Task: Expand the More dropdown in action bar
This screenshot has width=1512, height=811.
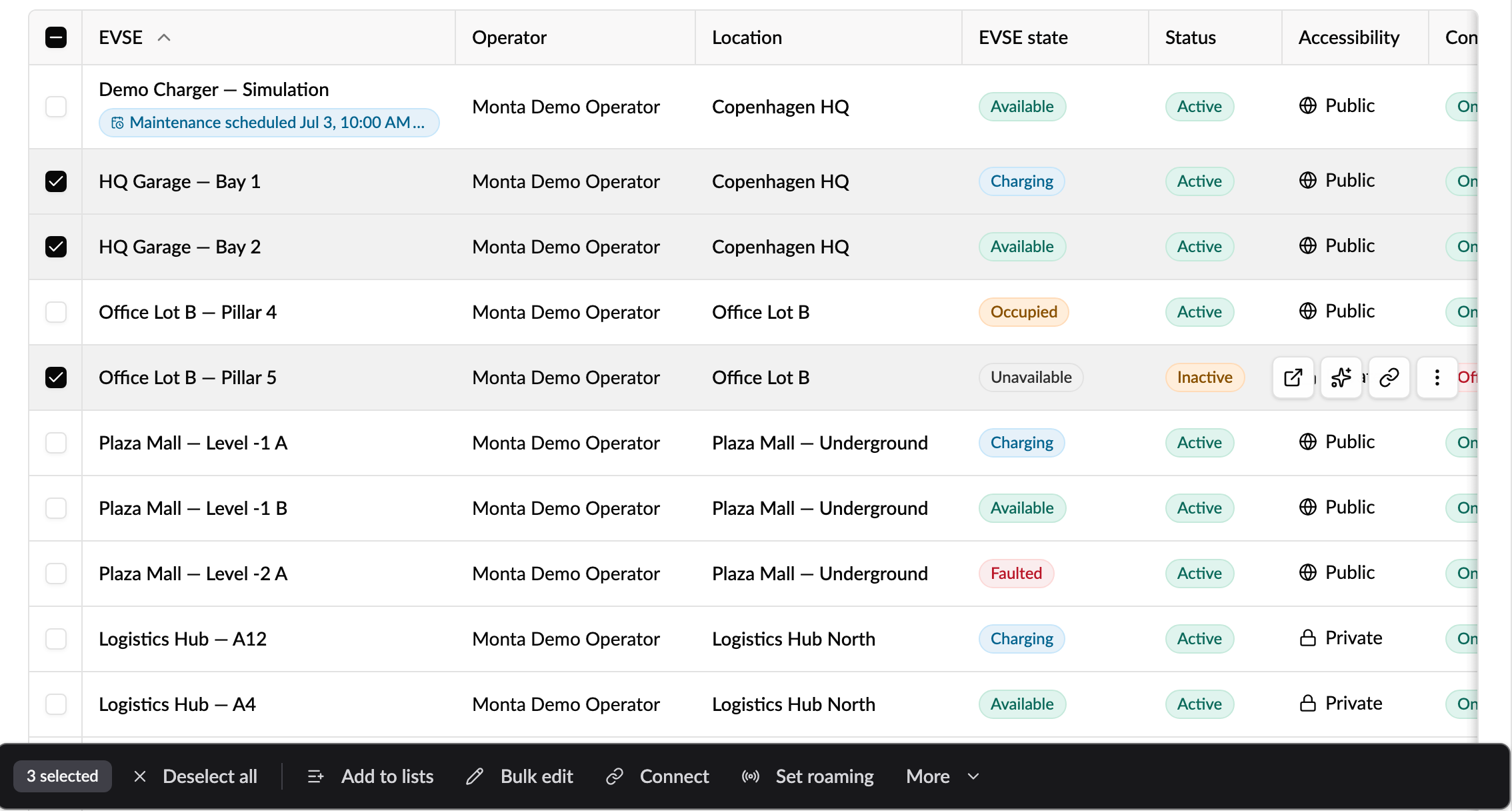Action: (943, 776)
